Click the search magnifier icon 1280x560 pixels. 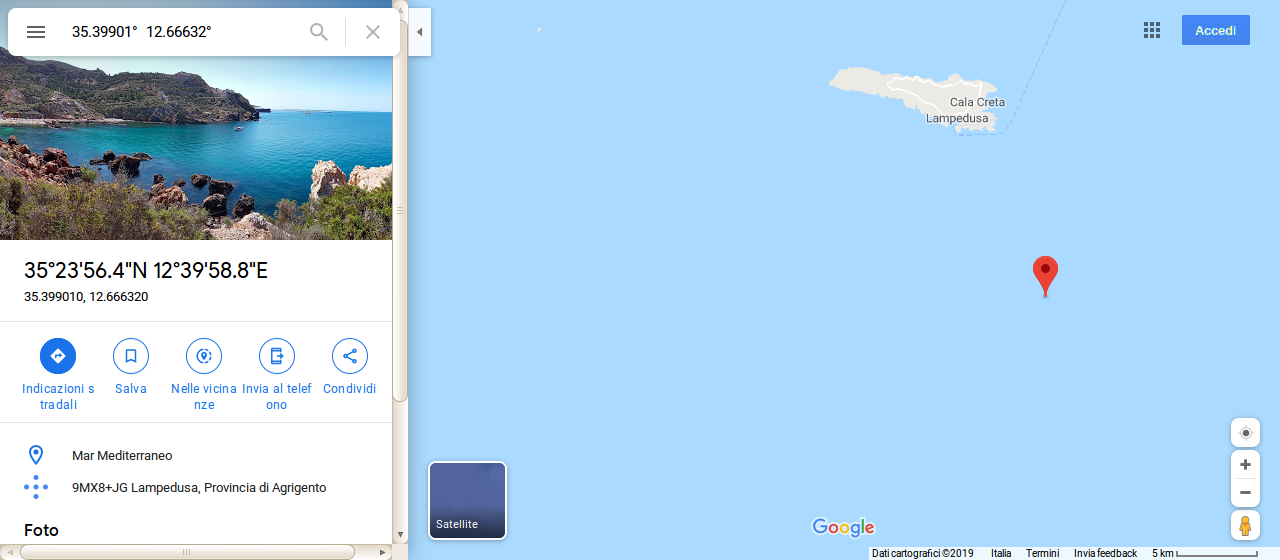pyautogui.click(x=319, y=32)
